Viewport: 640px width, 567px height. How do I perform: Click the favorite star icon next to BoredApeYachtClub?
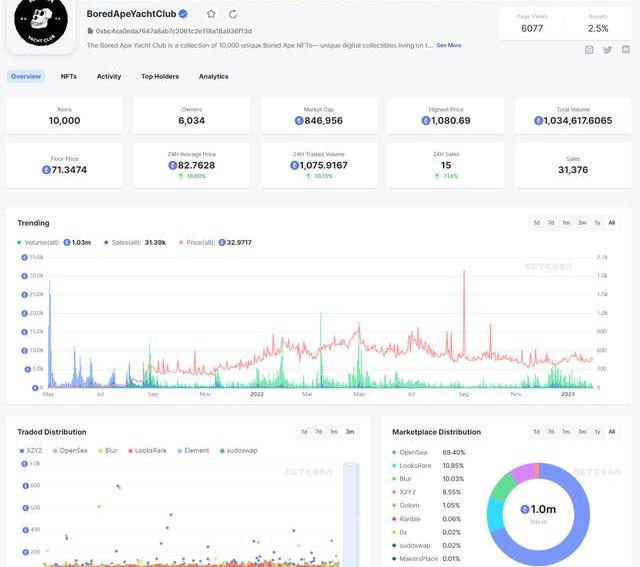click(x=211, y=14)
